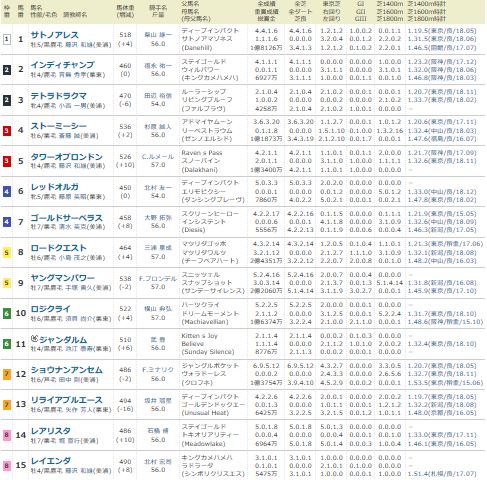
Task: Open horse インディチャンプ details
Action: click(63, 65)
